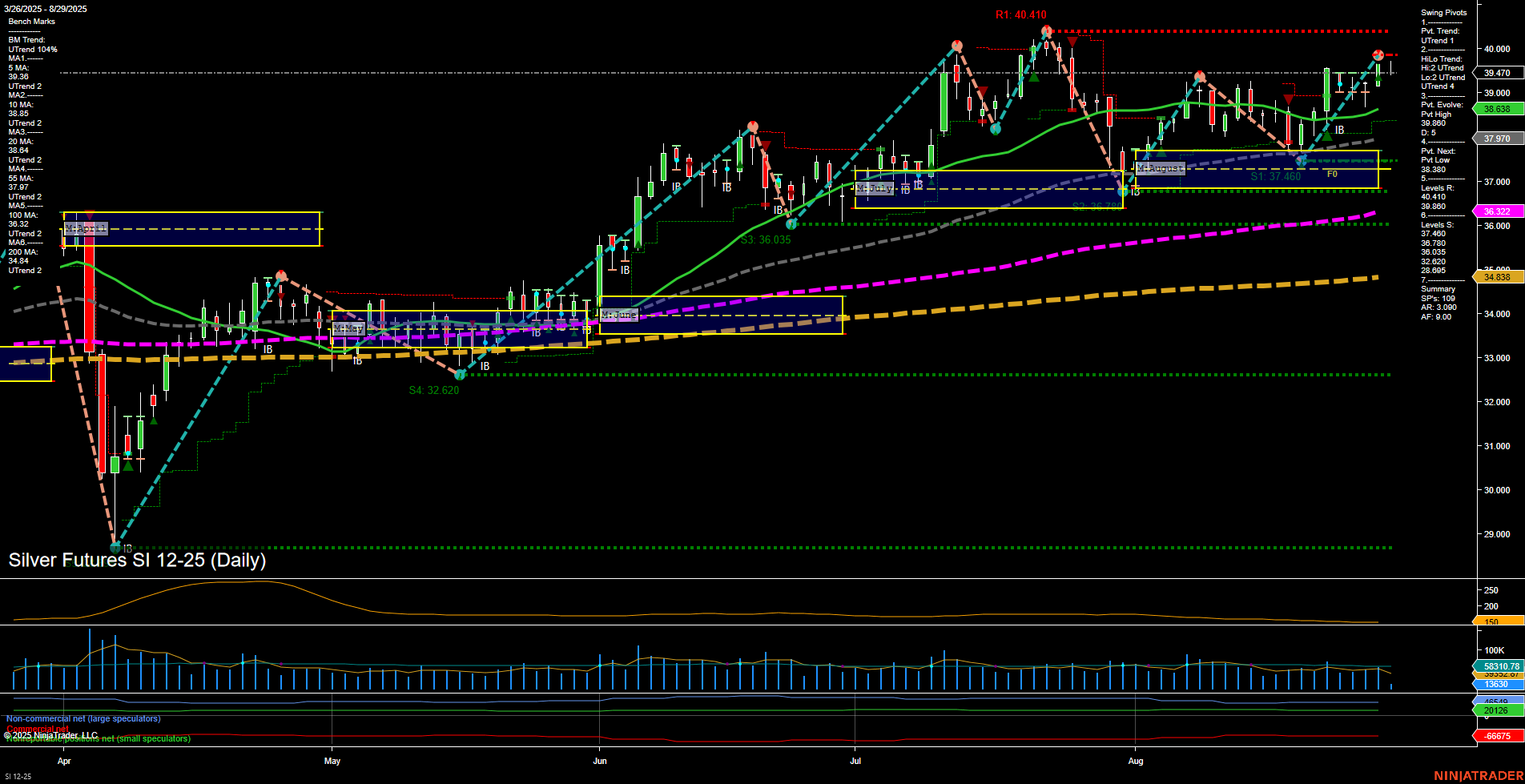Click the SP's: 109 summary value
1525x784 pixels.
1438,299
